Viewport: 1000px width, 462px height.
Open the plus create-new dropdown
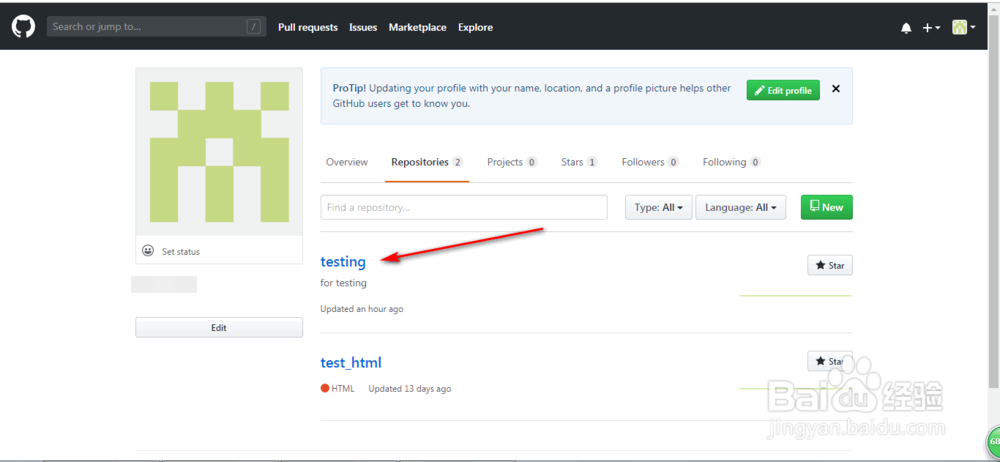tap(931, 27)
